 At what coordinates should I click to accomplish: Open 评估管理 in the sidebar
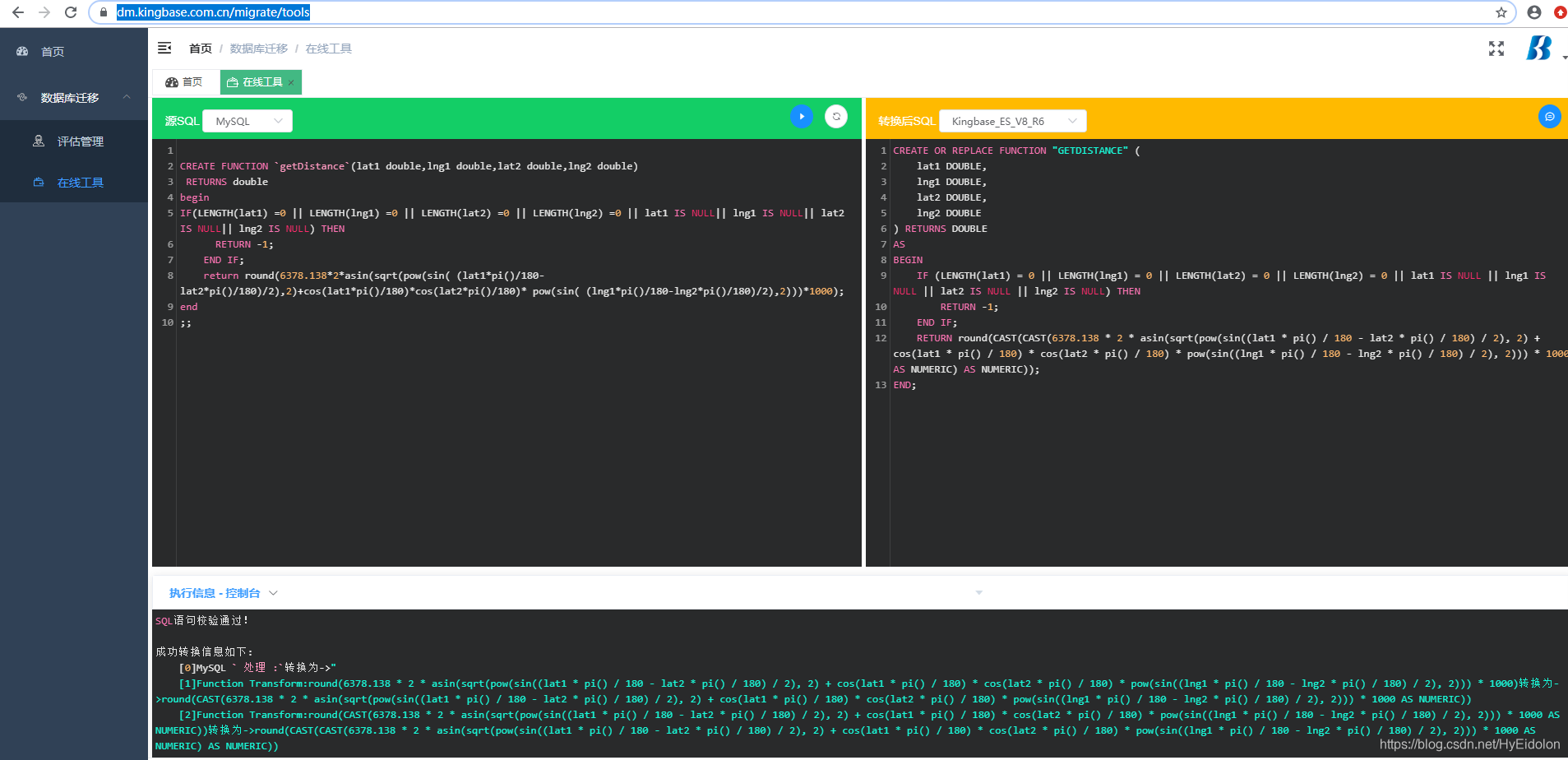coord(81,141)
